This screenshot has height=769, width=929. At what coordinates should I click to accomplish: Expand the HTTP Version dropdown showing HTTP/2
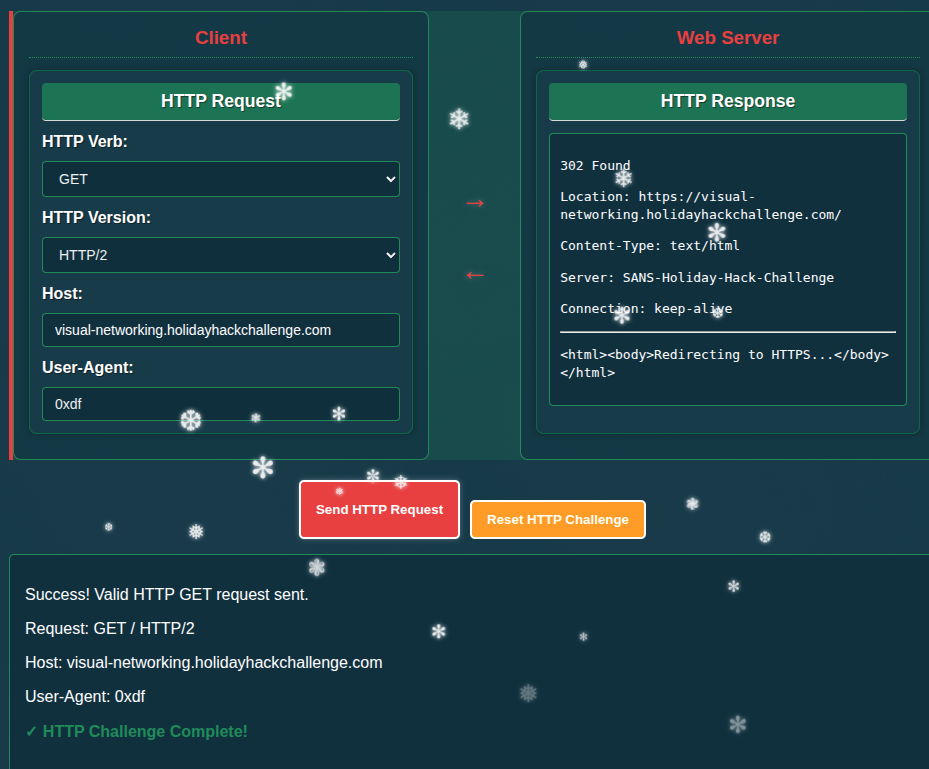tap(220, 255)
